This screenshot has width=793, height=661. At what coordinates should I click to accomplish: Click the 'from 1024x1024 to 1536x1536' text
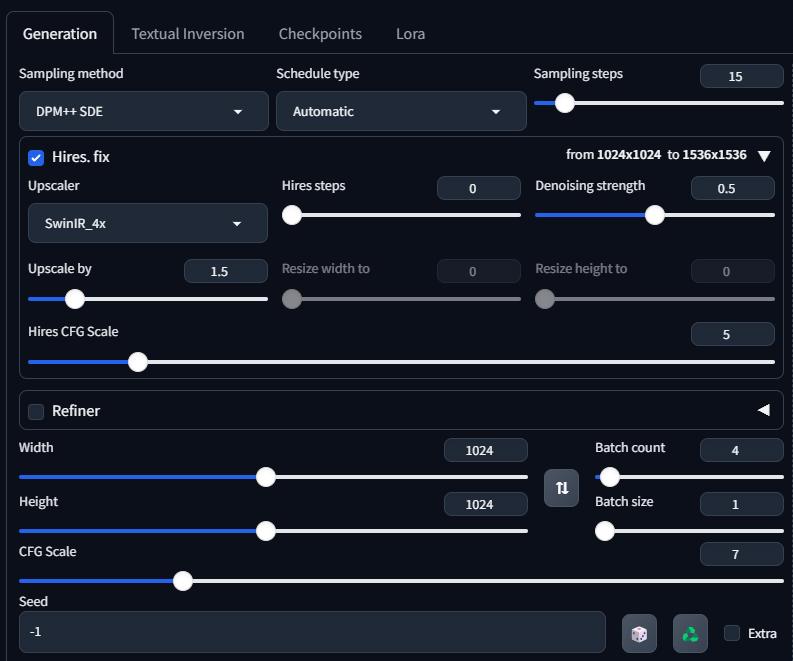tap(656, 155)
